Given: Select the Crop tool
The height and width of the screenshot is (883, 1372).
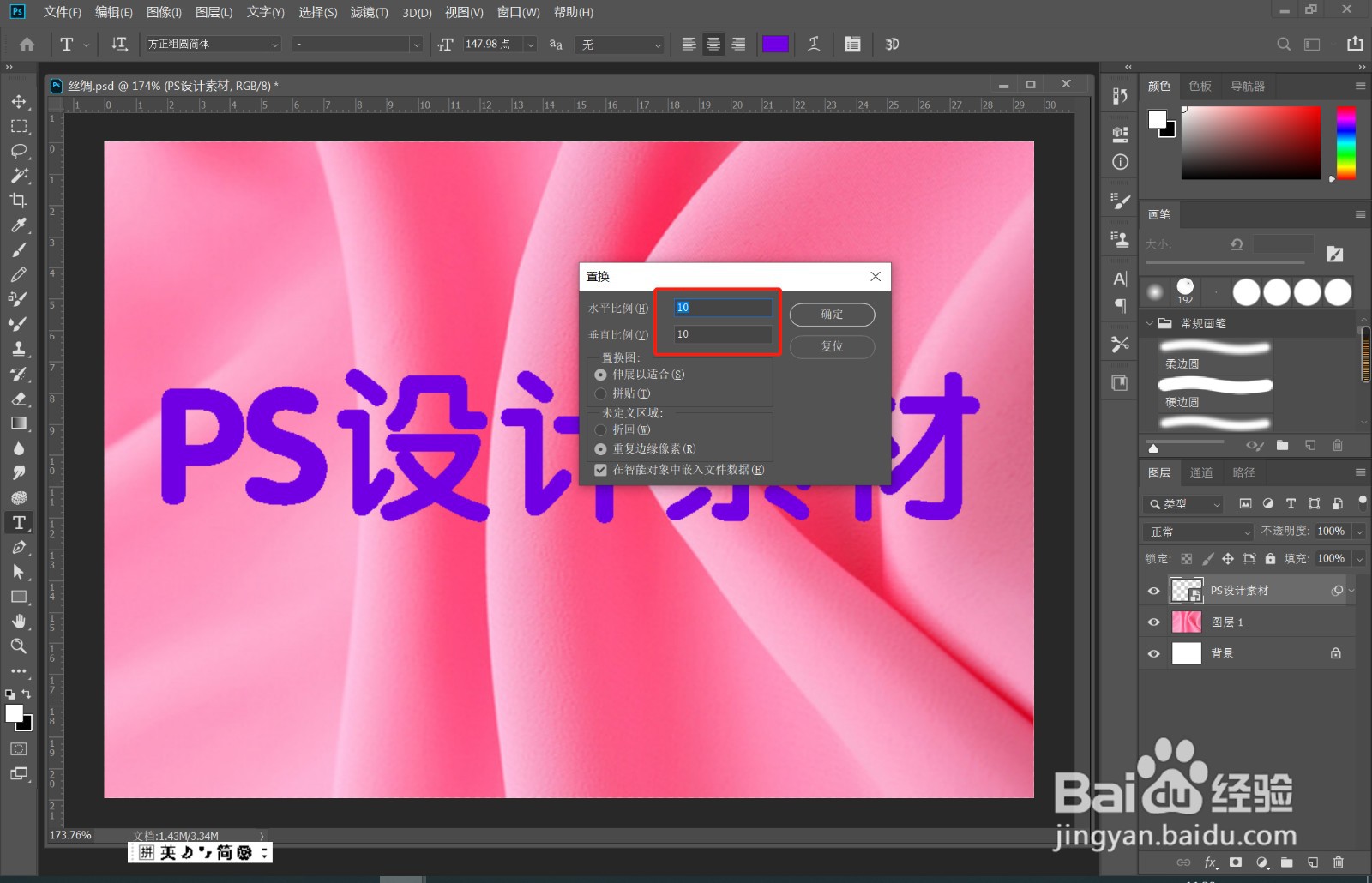Looking at the screenshot, I should pos(19,201).
